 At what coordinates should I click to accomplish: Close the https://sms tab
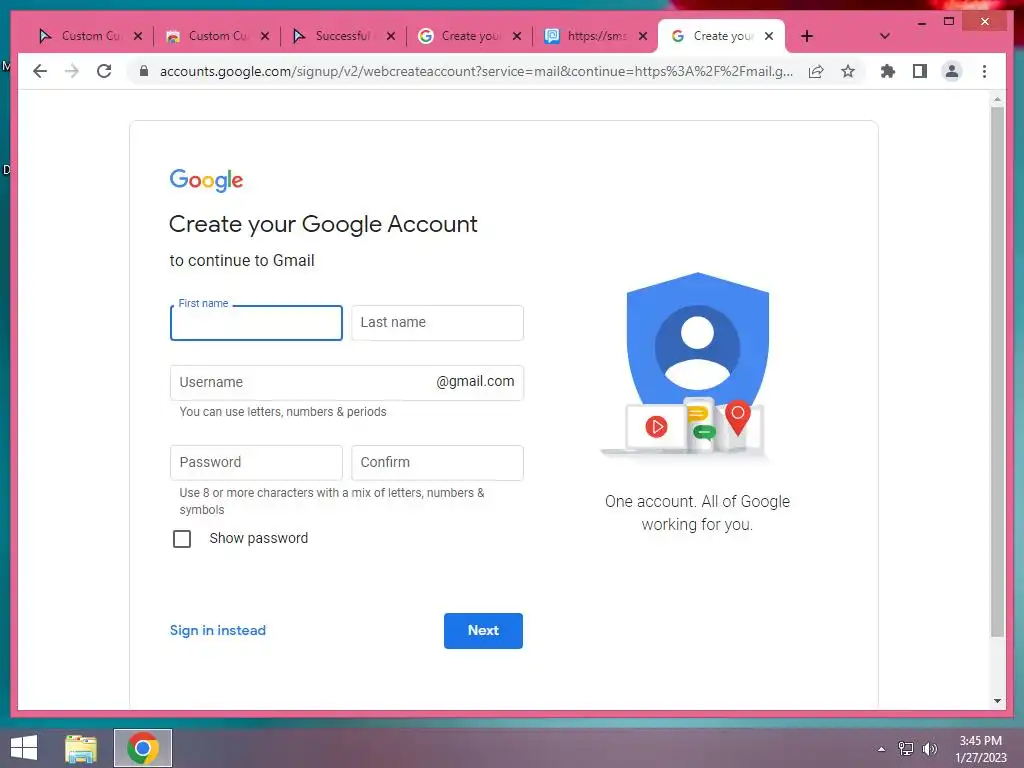pyautogui.click(x=643, y=36)
